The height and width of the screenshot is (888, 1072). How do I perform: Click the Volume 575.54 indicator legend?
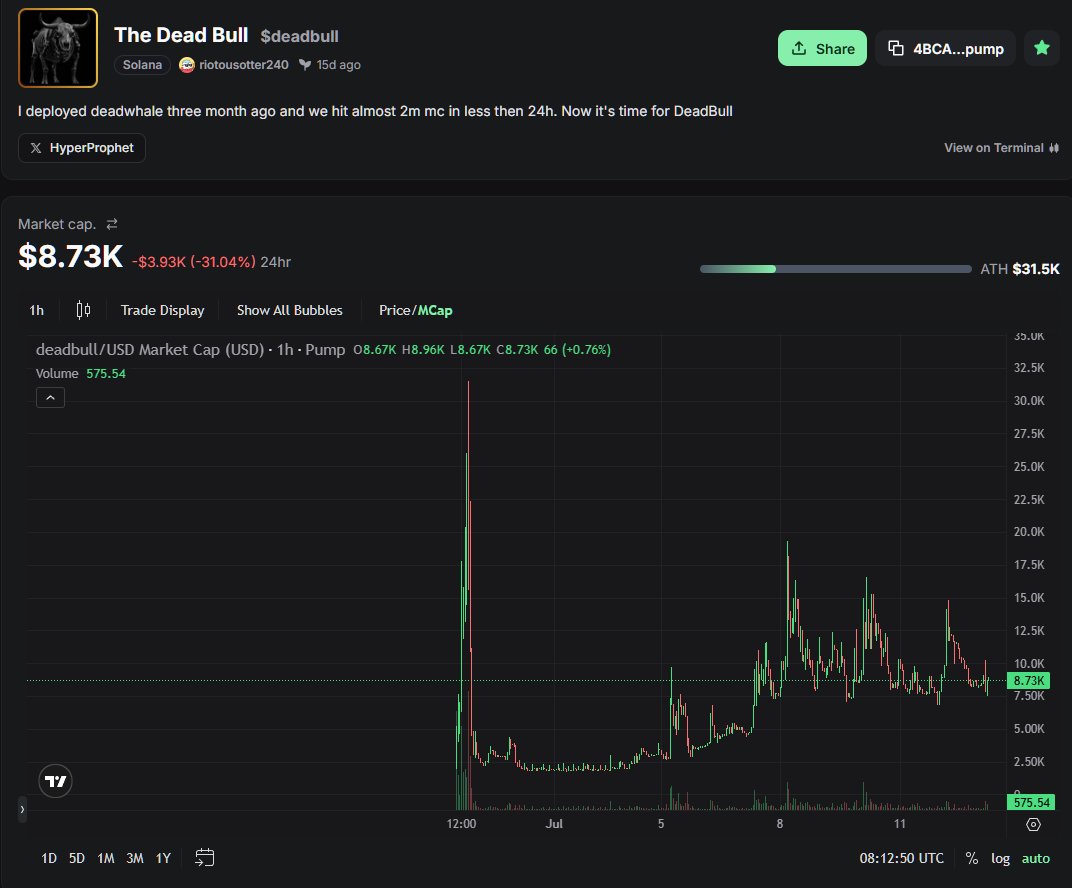[81, 374]
